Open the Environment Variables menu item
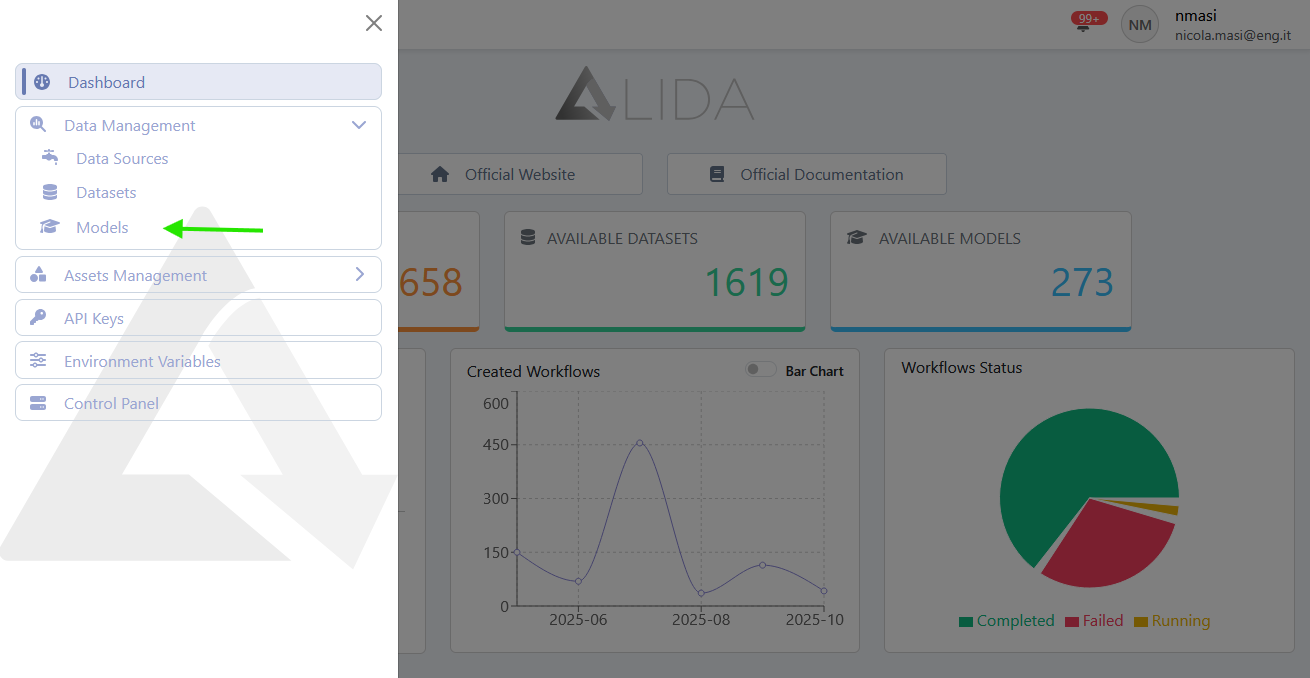Viewport: 1310px width, 678px height. (x=198, y=360)
